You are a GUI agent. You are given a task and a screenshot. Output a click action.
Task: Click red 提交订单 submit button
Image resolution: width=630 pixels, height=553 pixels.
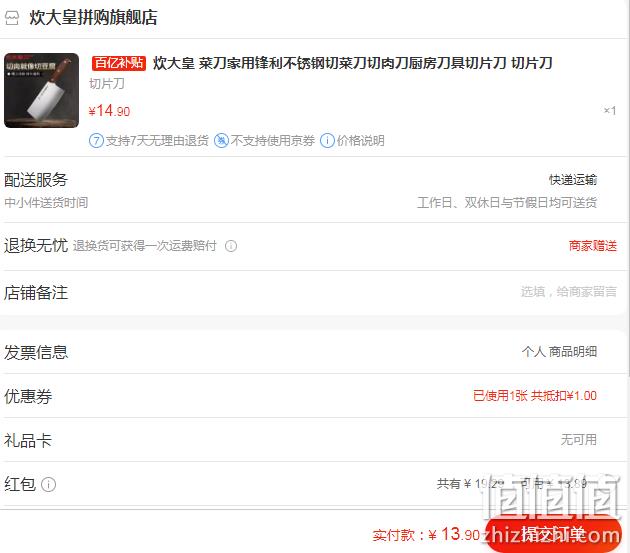(x=553, y=534)
